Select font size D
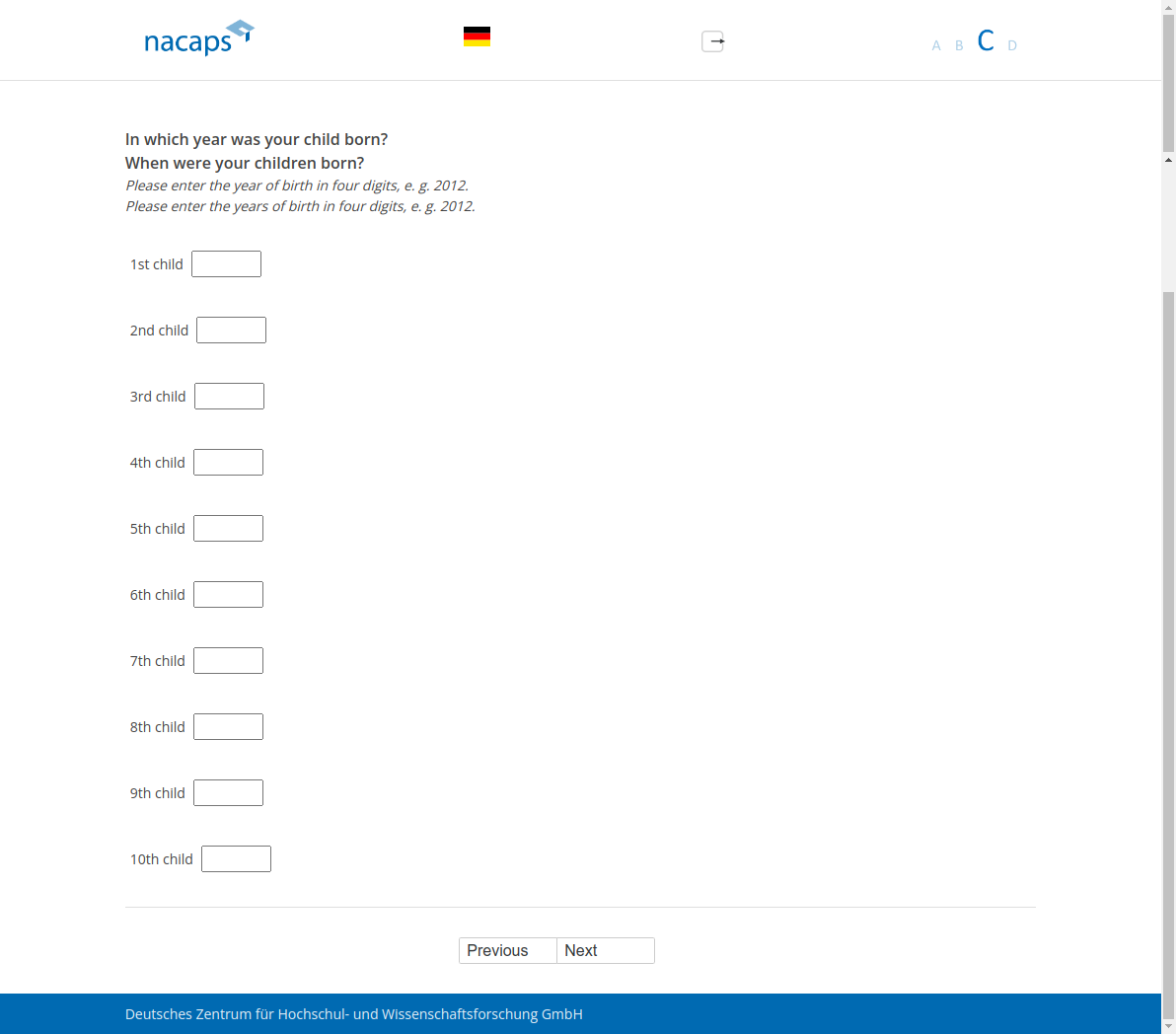1176x1034 pixels. click(1012, 45)
